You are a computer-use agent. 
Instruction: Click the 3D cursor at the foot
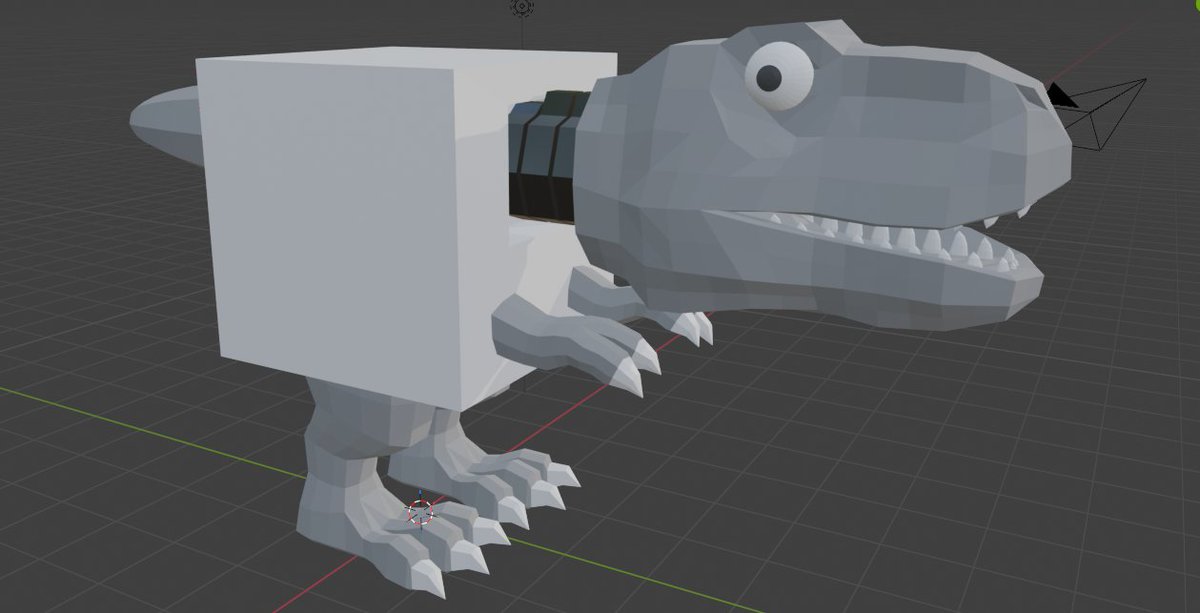421,512
